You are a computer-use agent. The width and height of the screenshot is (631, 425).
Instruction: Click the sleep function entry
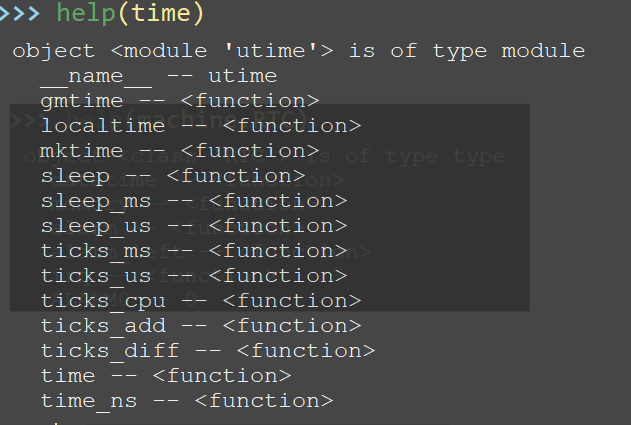(173, 176)
